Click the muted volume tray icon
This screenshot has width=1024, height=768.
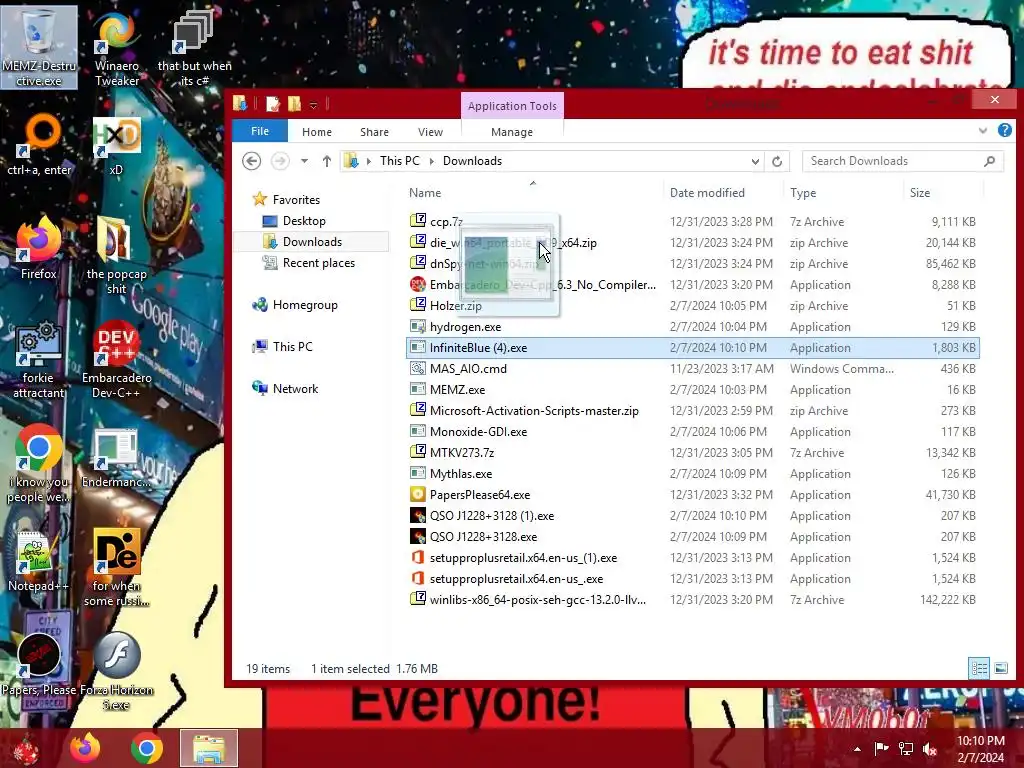click(x=930, y=748)
